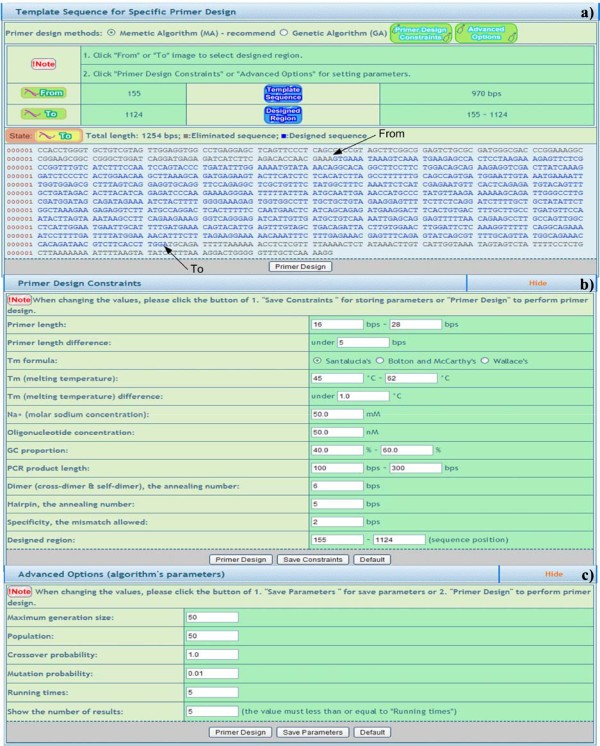Choose Wallace's Tm formula
The width and height of the screenshot is (600, 746).
[485, 361]
